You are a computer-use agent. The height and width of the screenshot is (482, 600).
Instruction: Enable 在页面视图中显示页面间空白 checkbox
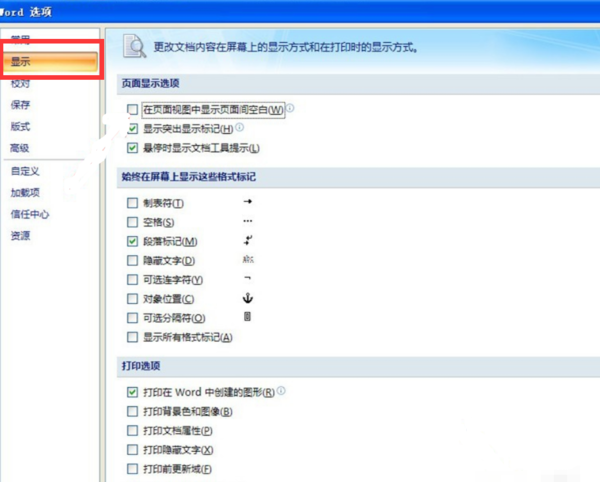pos(132,109)
